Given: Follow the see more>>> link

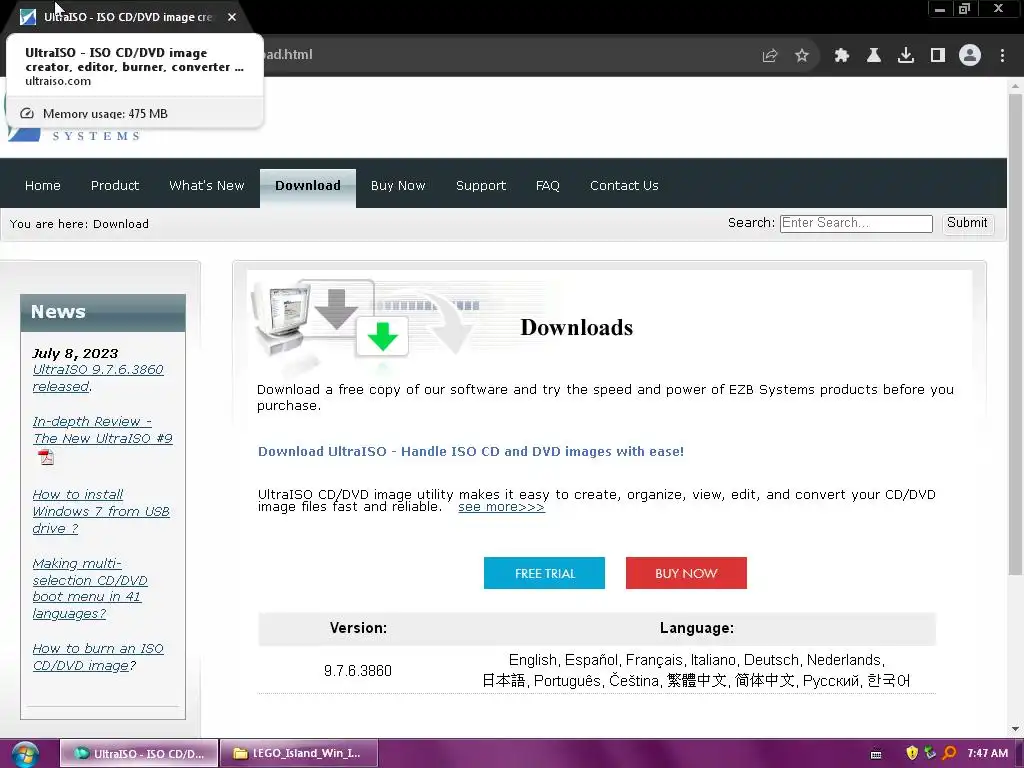Looking at the screenshot, I should (x=501, y=507).
